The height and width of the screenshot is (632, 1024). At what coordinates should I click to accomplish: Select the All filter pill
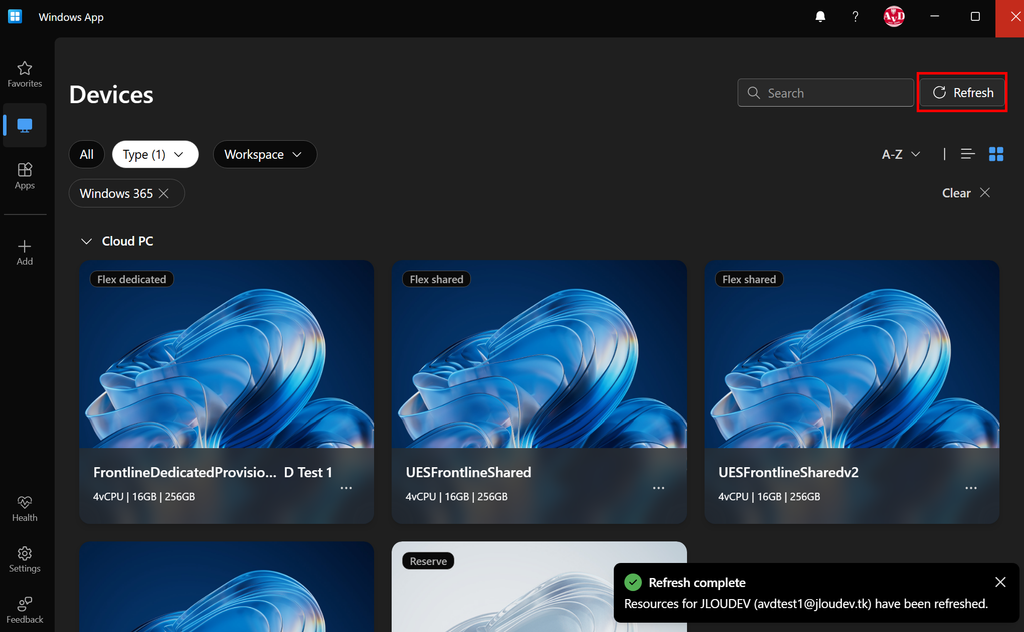[x=86, y=154]
